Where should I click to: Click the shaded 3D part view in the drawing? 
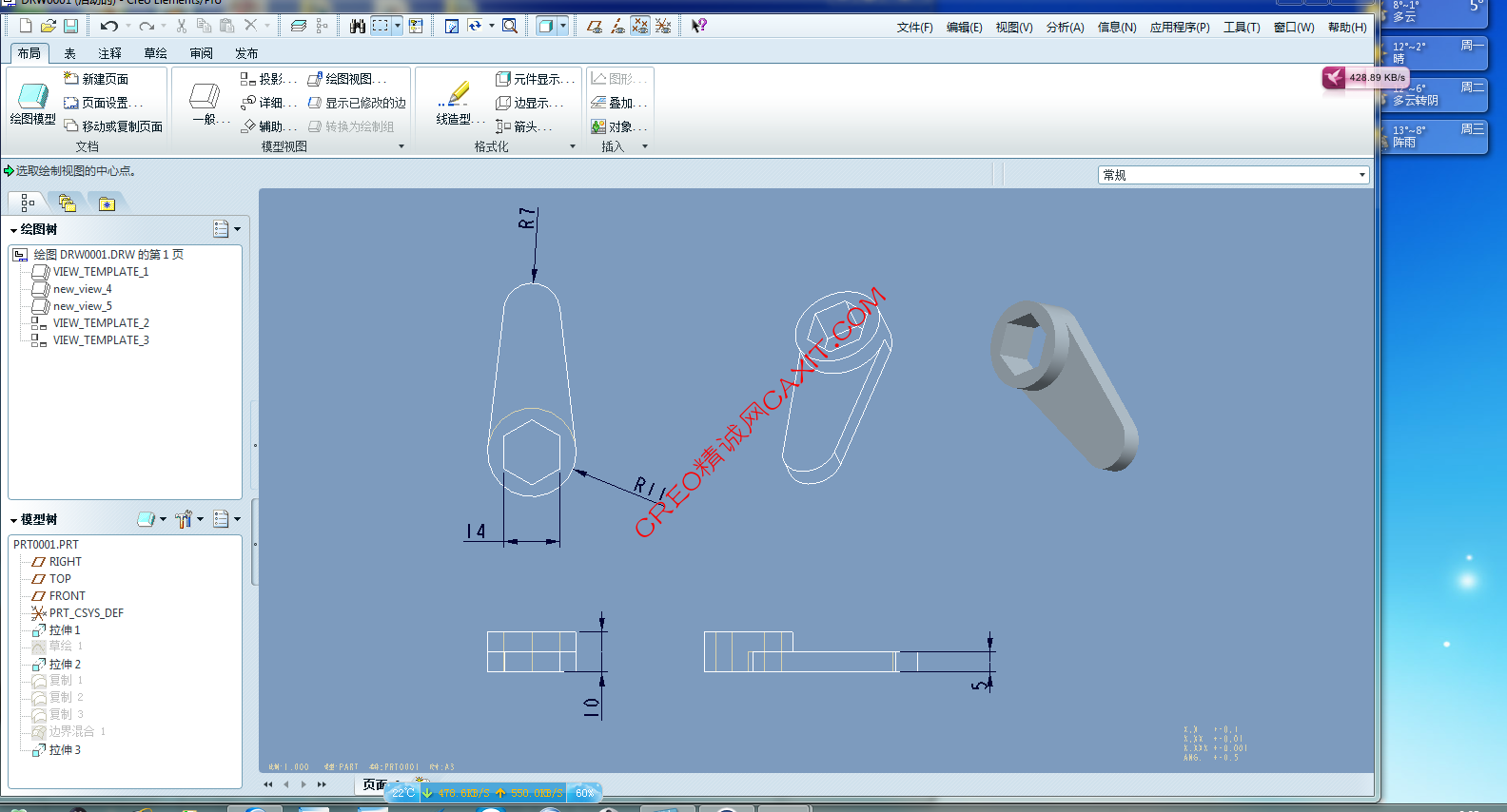point(1064,384)
